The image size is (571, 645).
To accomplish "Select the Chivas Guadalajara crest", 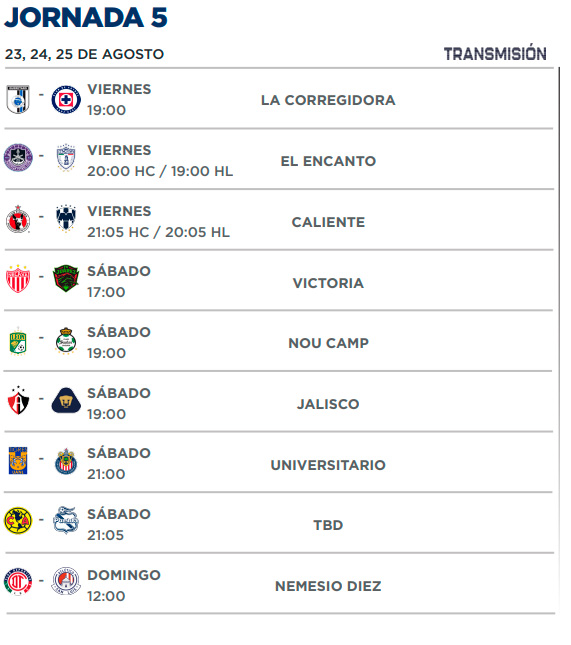I will (66, 461).
